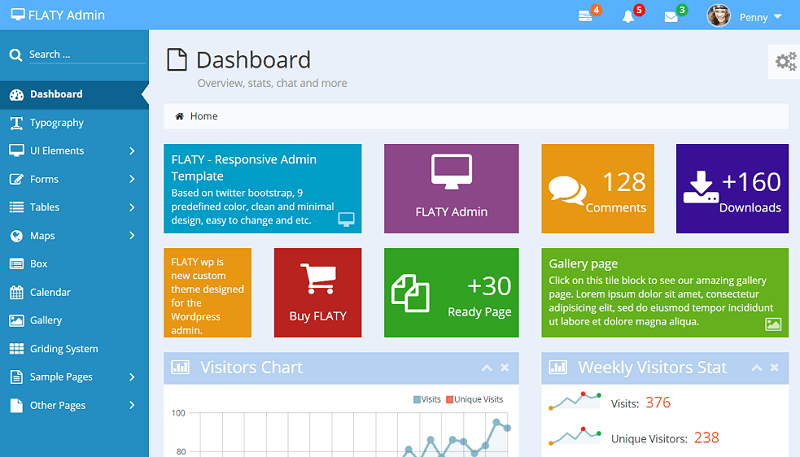The image size is (800, 457).
Task: Click the Weekly Visitors Stat chart icon
Action: pyautogui.click(x=558, y=367)
